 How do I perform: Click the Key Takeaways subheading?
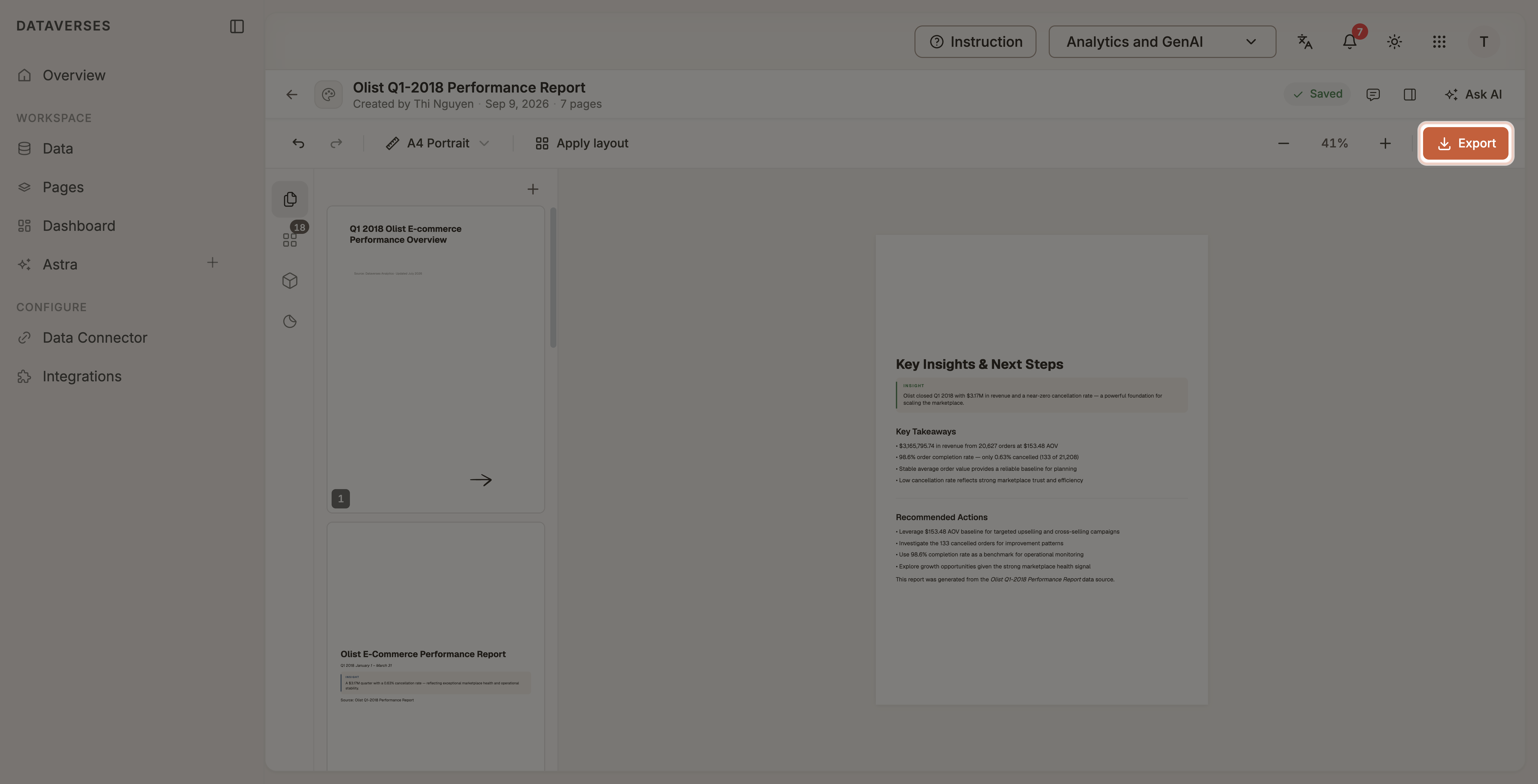click(x=925, y=431)
